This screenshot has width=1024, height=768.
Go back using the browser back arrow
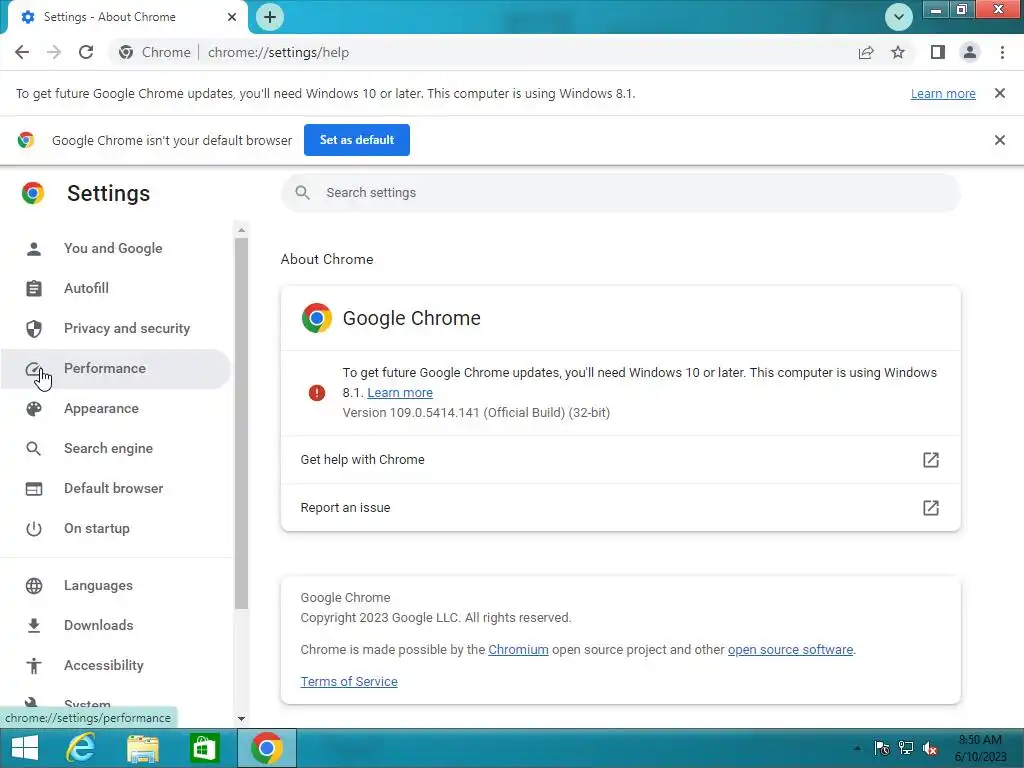click(22, 52)
